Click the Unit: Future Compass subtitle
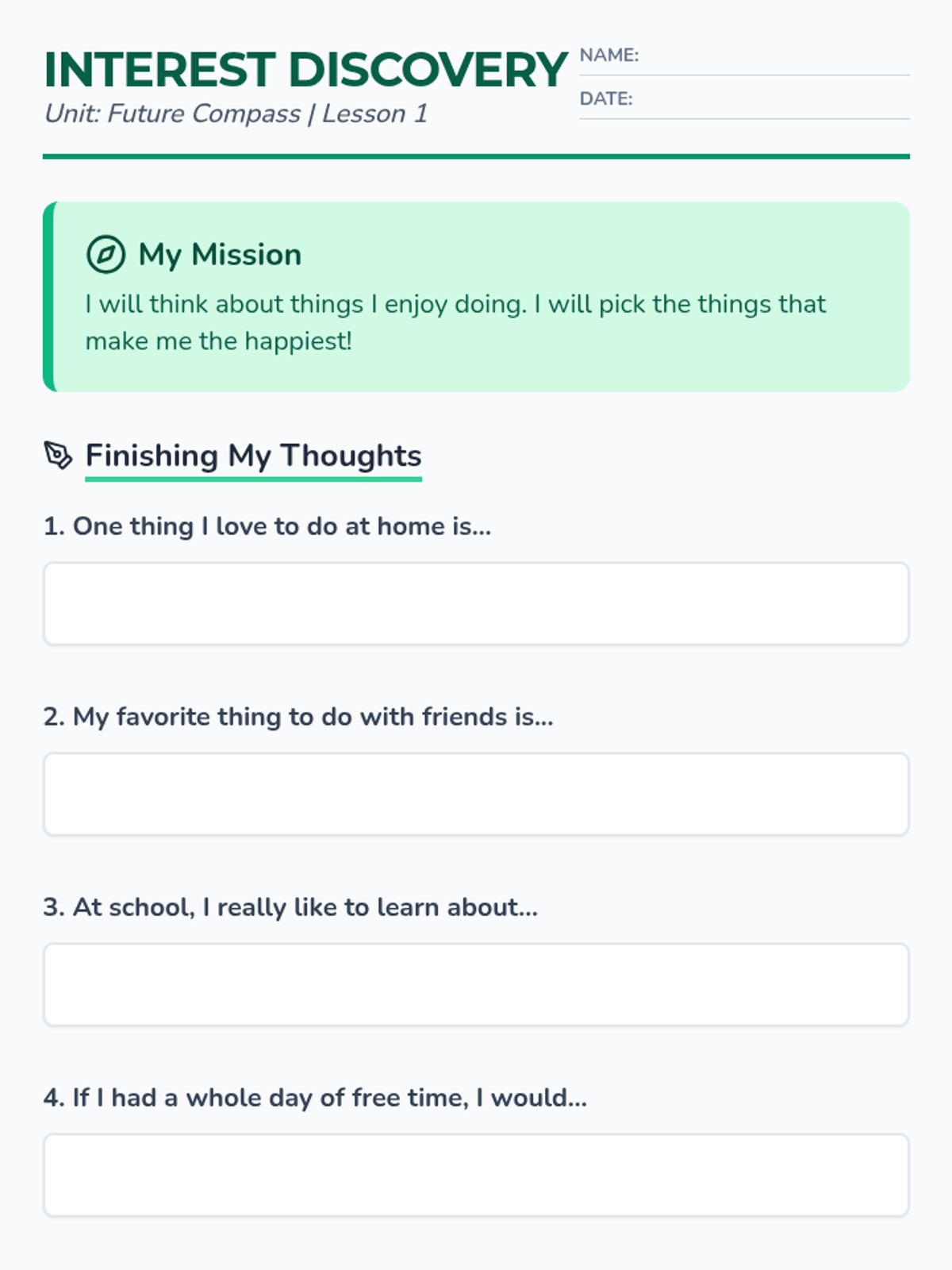This screenshot has width=952, height=1270. point(236,114)
